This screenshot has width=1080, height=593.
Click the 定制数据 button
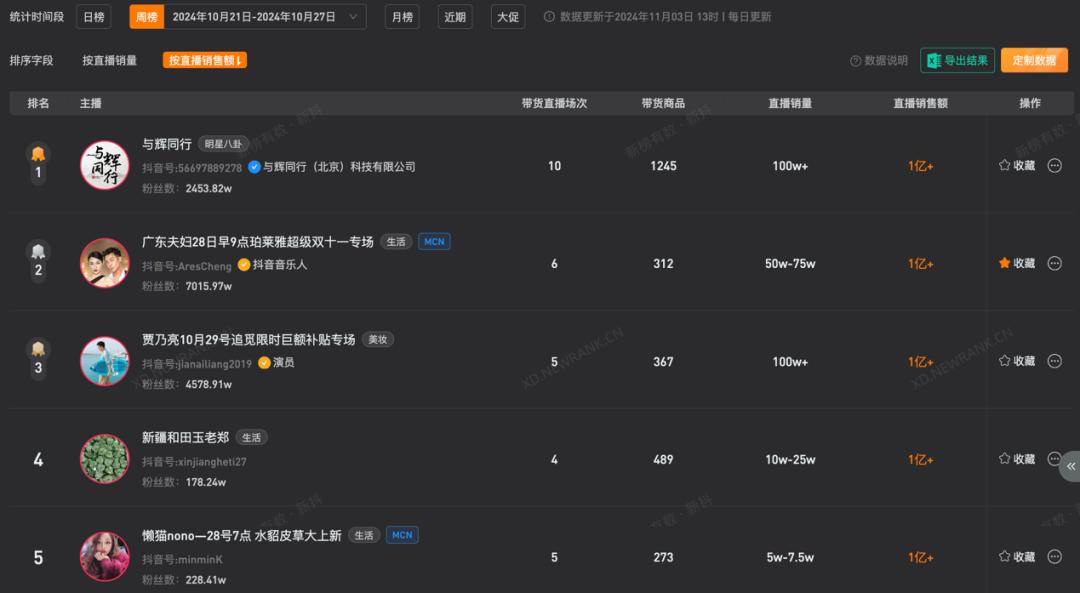point(1034,60)
